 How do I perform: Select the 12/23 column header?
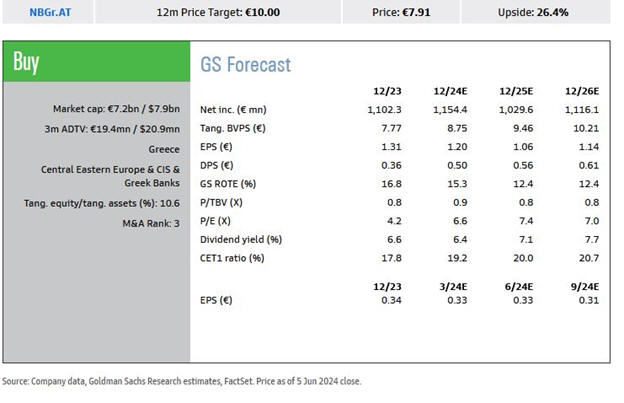click(387, 92)
